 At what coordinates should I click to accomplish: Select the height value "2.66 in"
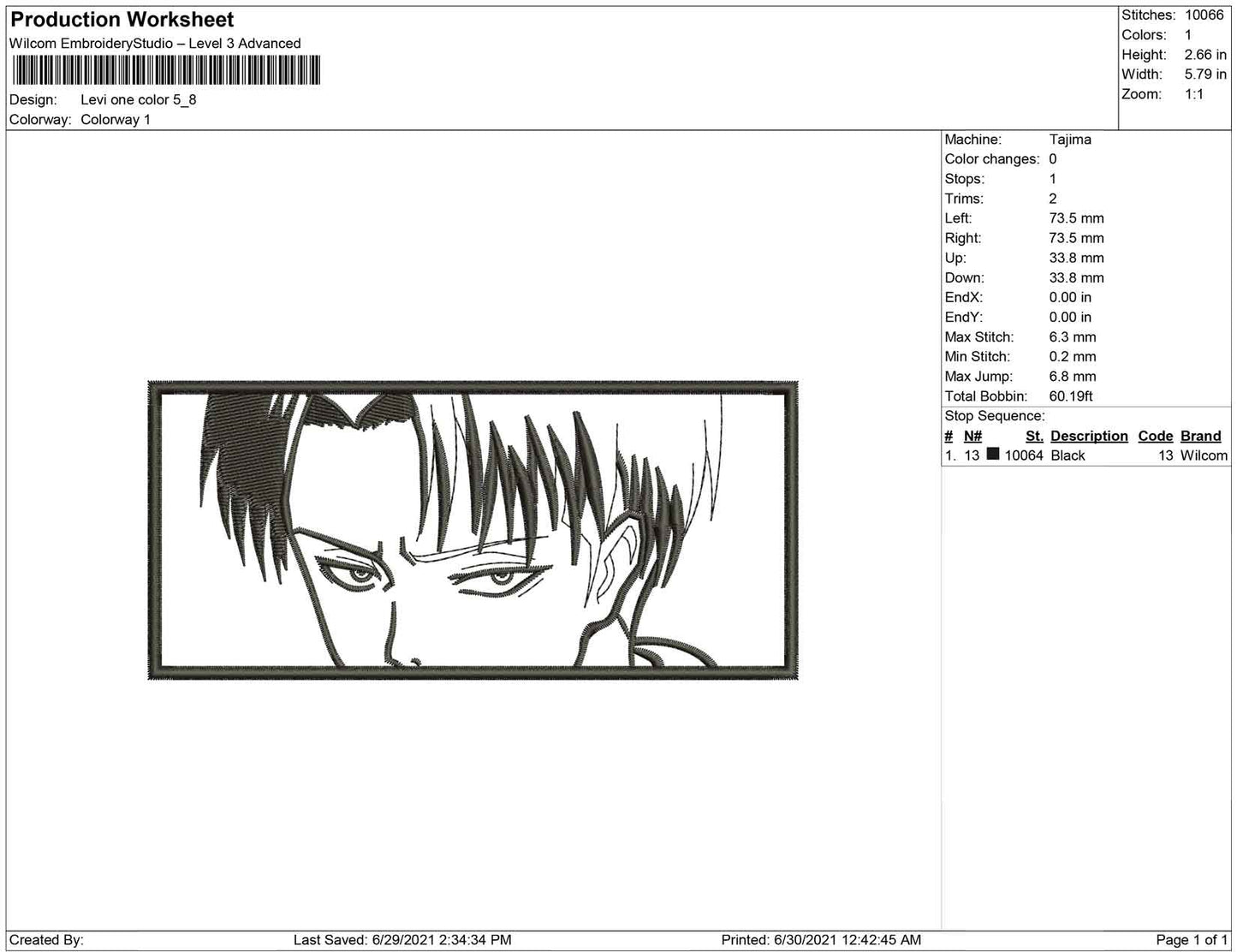point(1205,55)
